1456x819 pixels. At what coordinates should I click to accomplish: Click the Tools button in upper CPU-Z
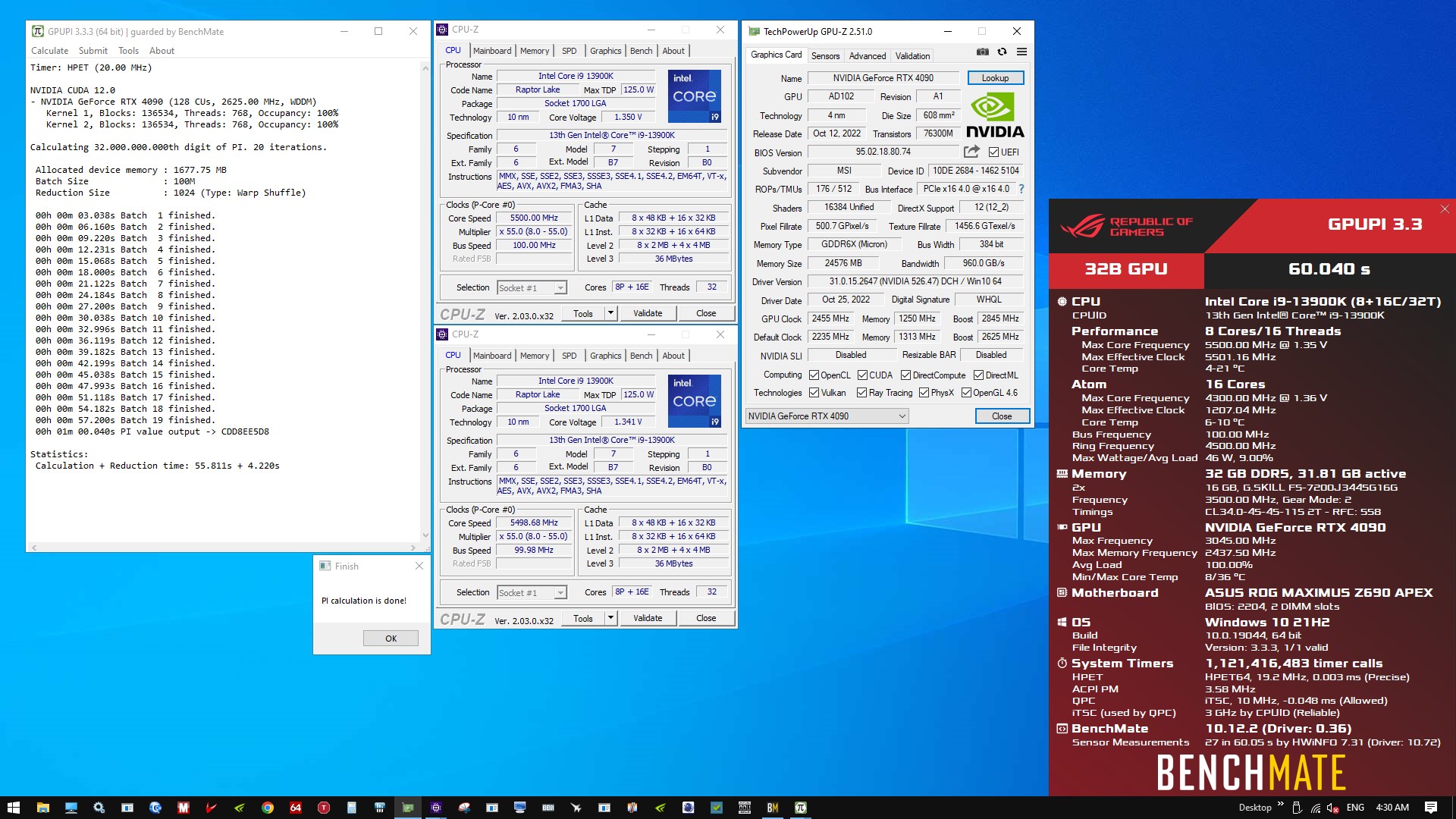(583, 313)
